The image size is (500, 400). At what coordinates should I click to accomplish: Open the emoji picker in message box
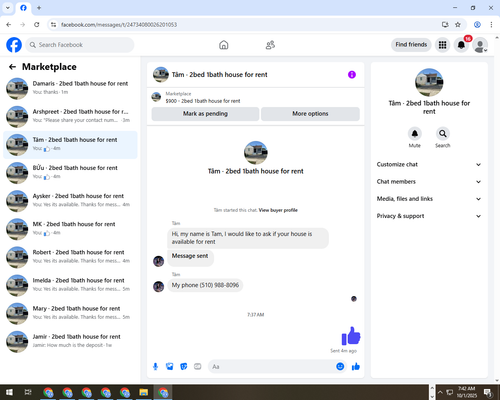(x=340, y=366)
